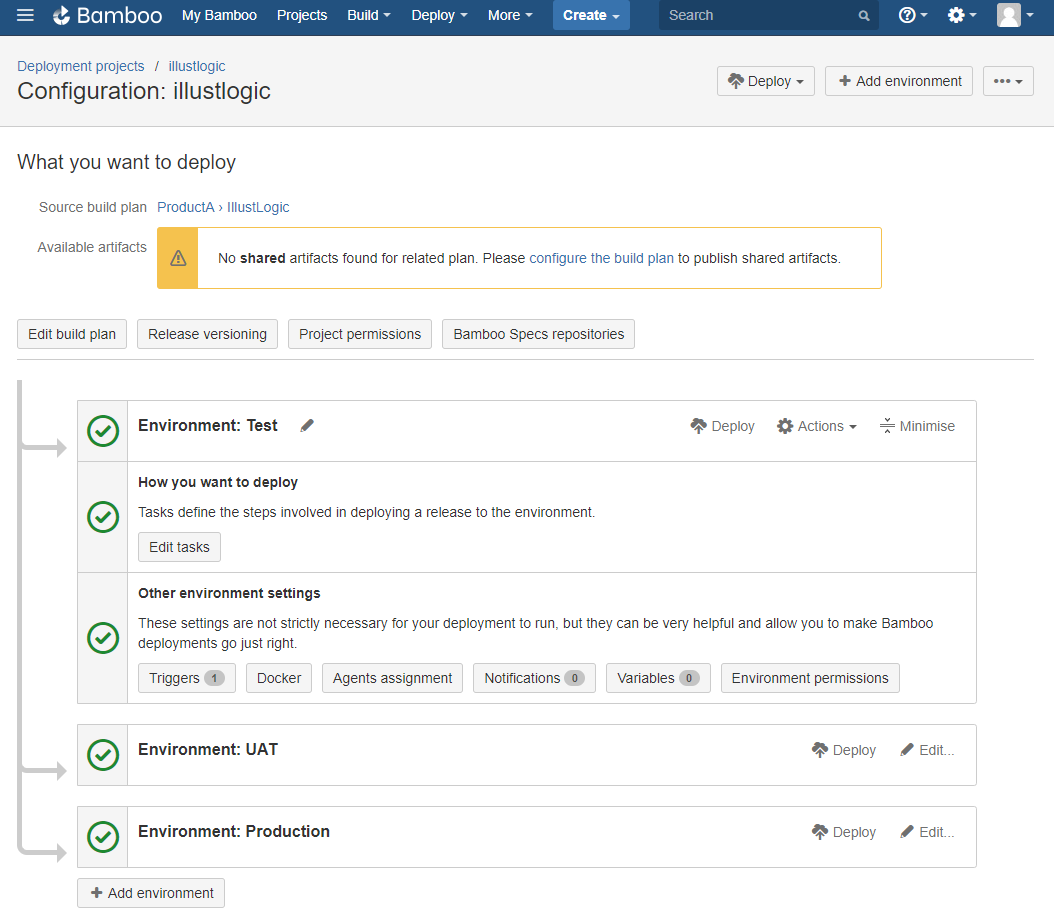Image resolution: width=1054 pixels, height=922 pixels.
Task: Deploy the Production environment
Action: [x=844, y=832]
